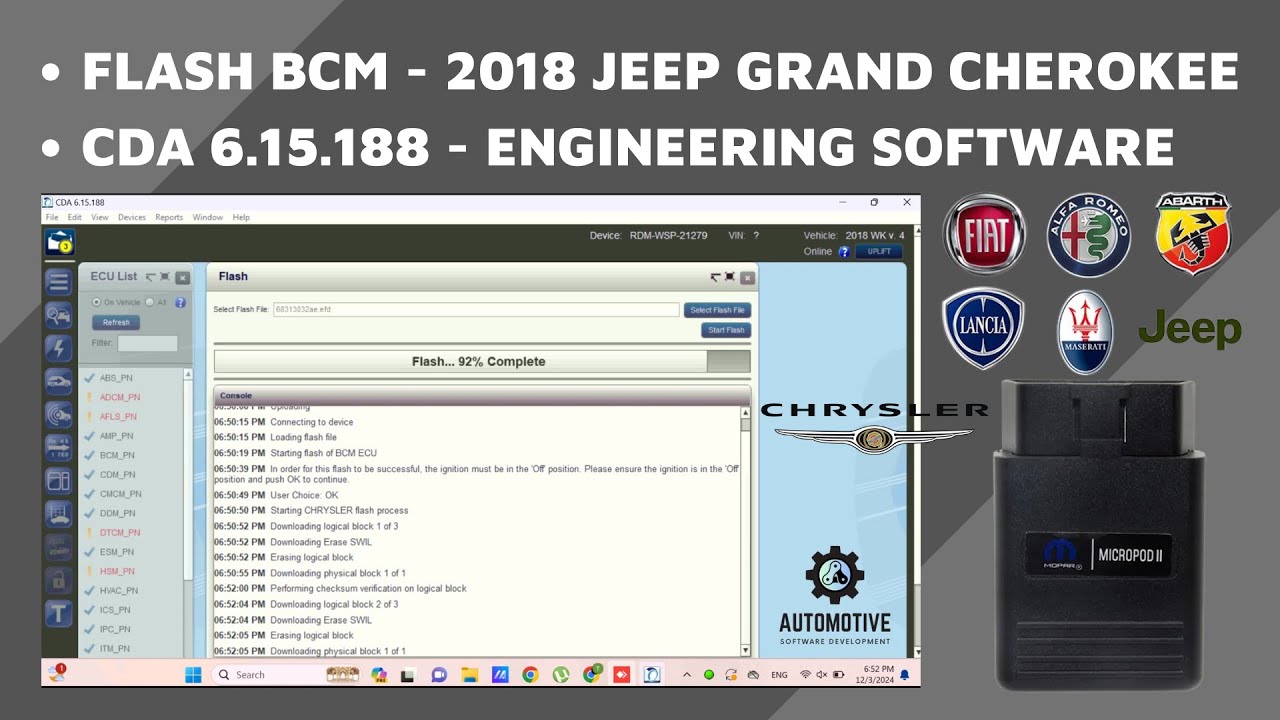The height and width of the screenshot is (720, 1280).
Task: Click the car sidebar icon below lightning bolt
Action: pos(59,381)
